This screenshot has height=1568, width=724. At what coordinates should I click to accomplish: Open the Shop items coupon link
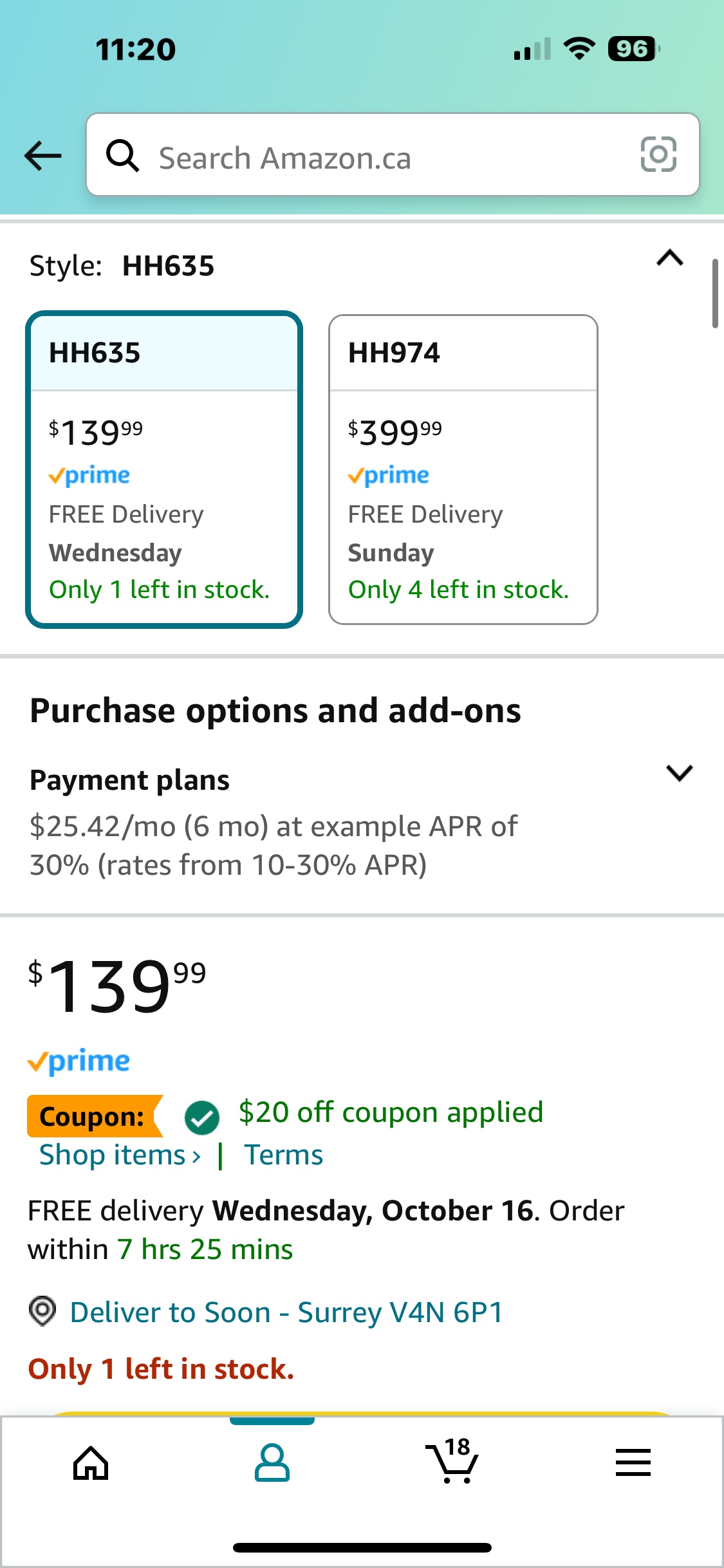coord(120,1155)
